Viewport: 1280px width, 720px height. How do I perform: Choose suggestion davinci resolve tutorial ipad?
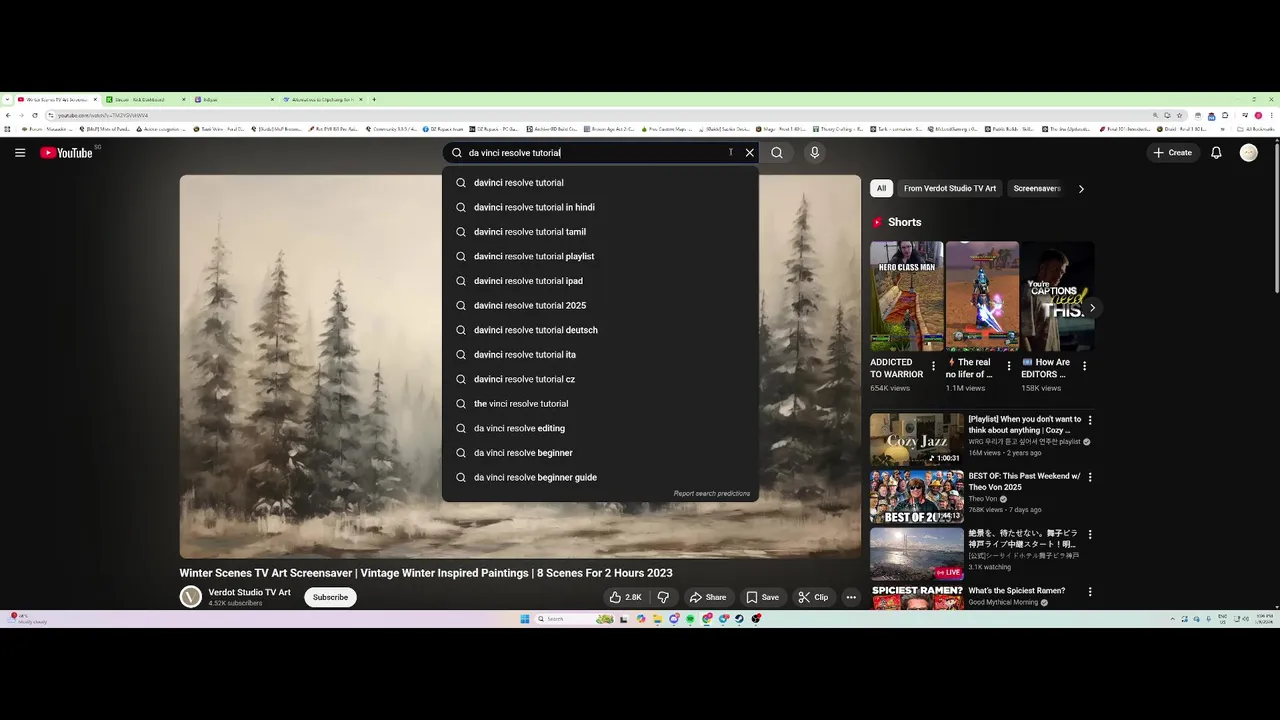(x=600, y=281)
